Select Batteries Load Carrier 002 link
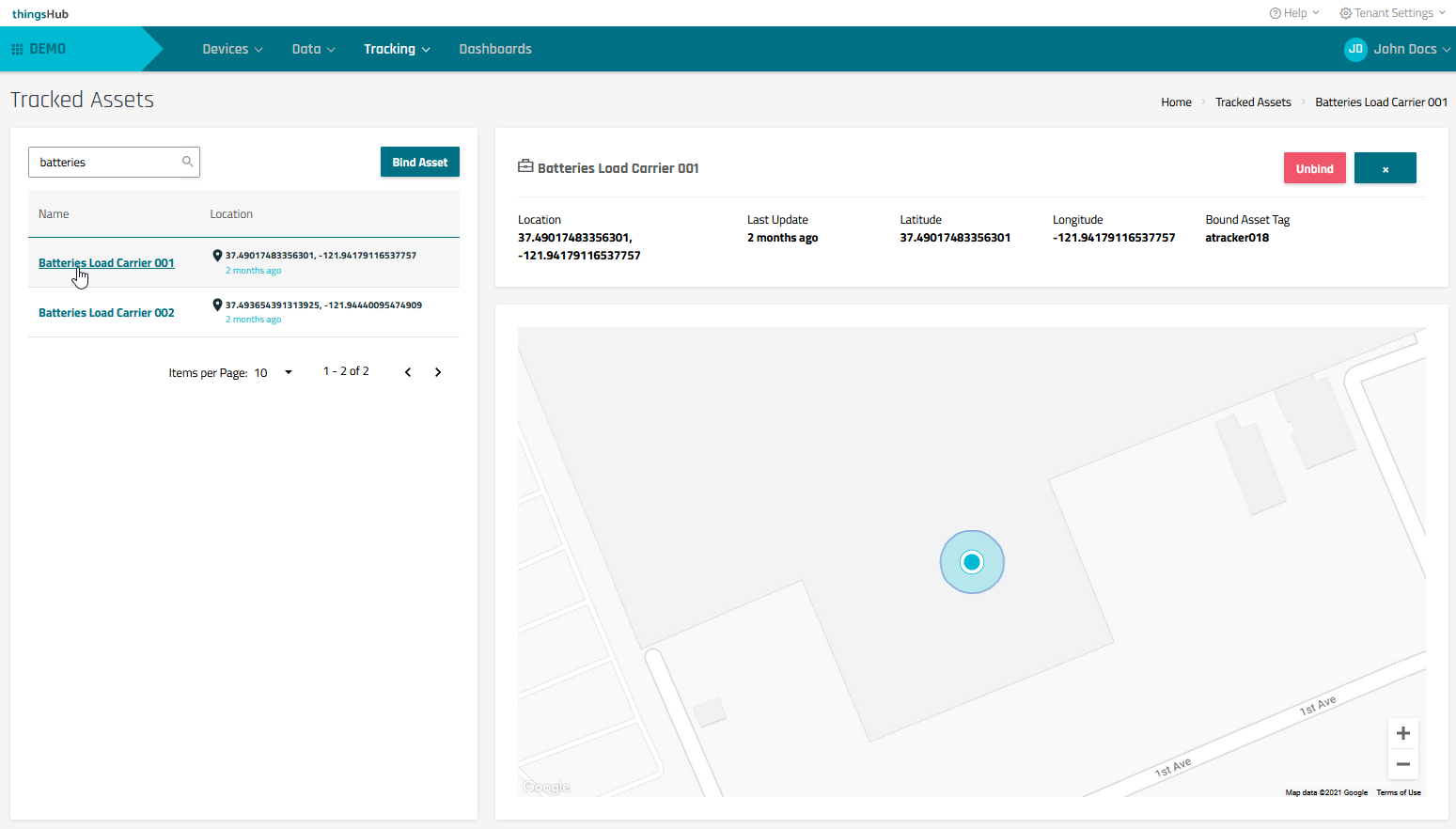 pos(106,313)
